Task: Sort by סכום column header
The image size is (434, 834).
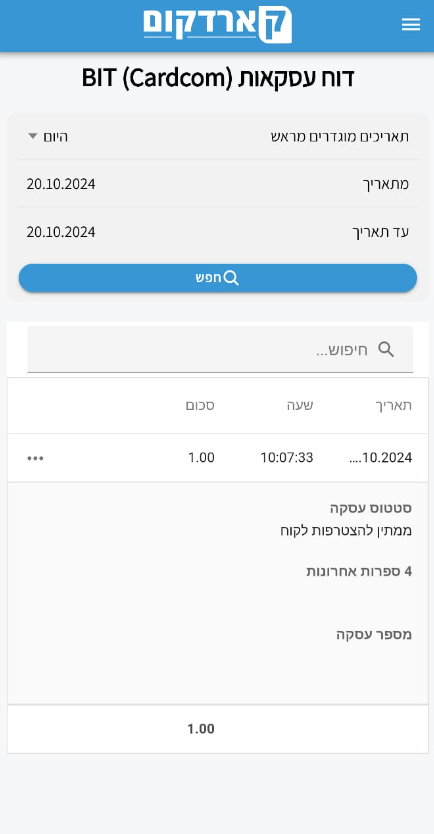Action: (200, 405)
